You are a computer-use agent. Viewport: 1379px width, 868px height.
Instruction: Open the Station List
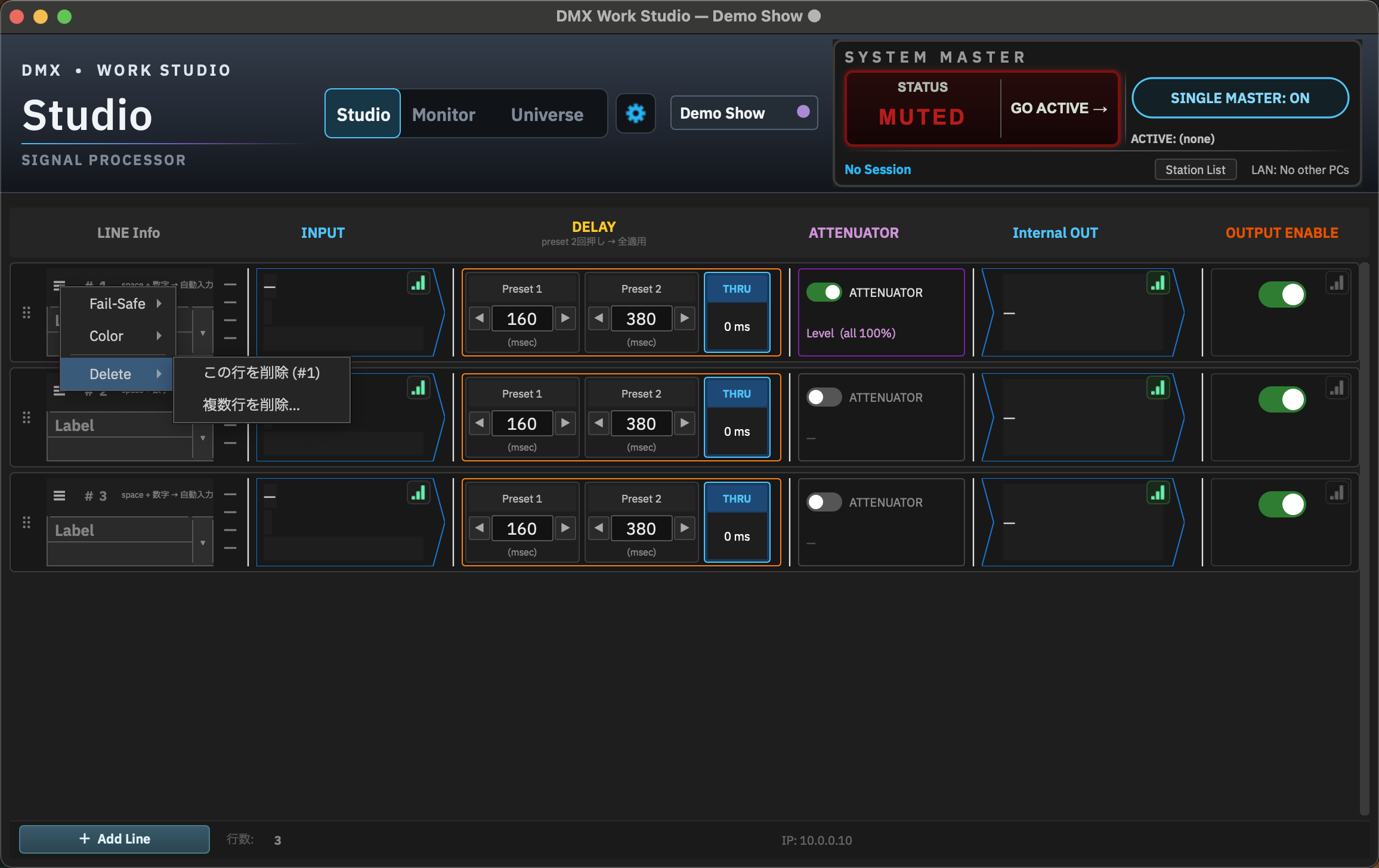pyautogui.click(x=1195, y=170)
